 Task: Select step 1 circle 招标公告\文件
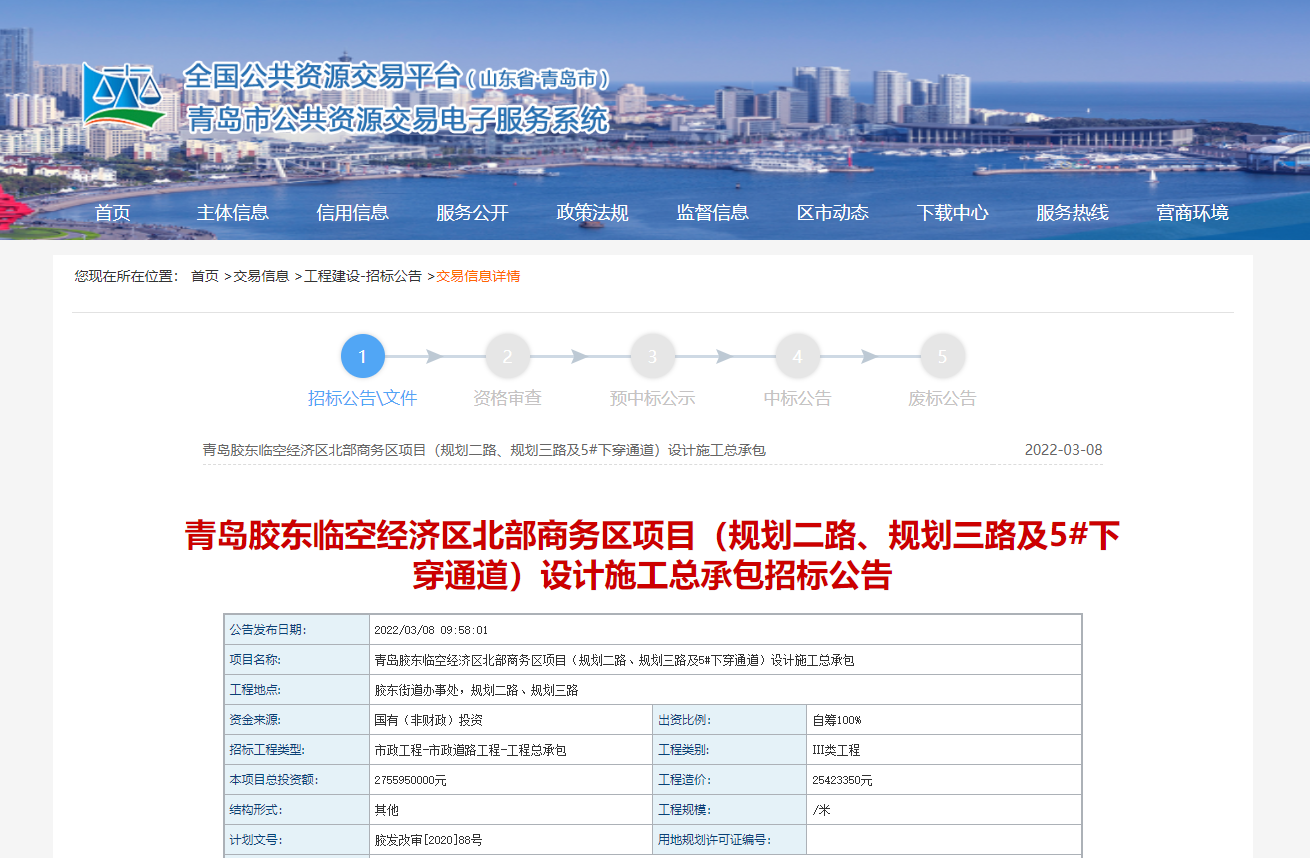363,357
